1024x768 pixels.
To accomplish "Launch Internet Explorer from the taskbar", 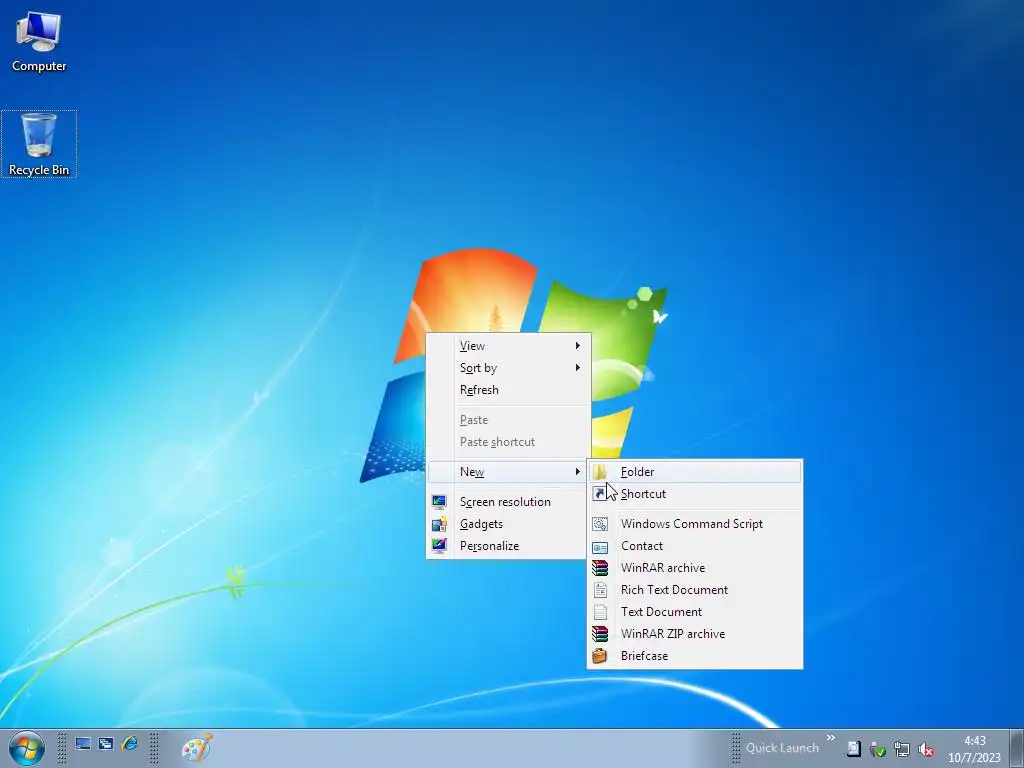I will click(129, 744).
